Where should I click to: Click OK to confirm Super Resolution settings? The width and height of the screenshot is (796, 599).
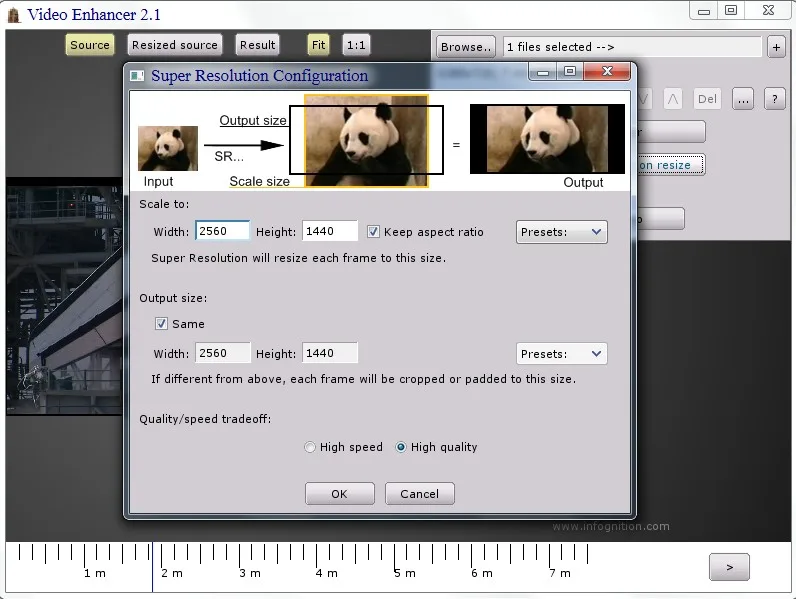pos(340,494)
